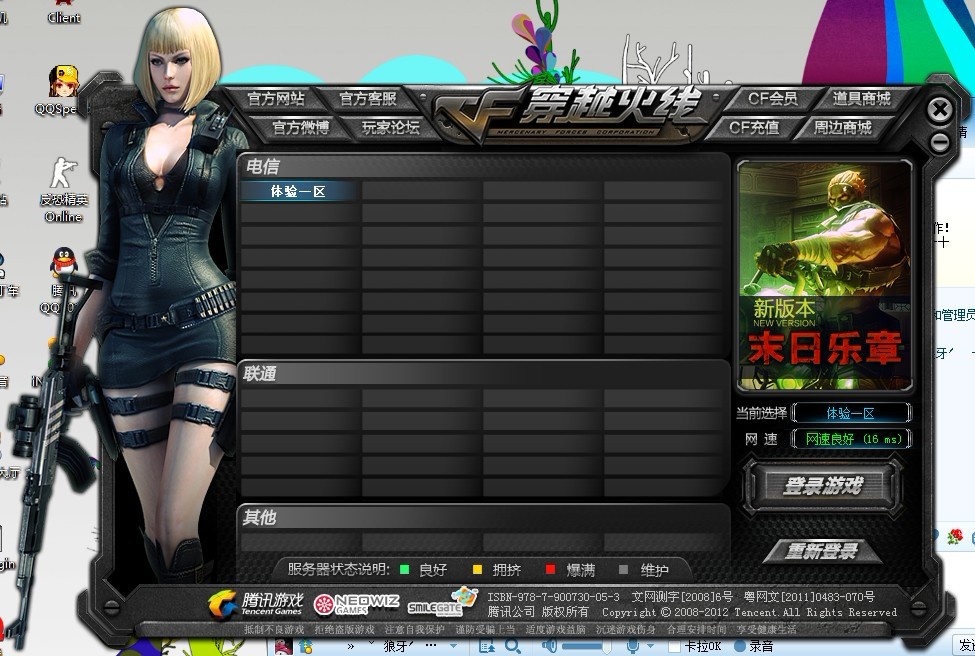
Task: Click the 末日乐章 new version banner
Action: click(x=825, y=275)
